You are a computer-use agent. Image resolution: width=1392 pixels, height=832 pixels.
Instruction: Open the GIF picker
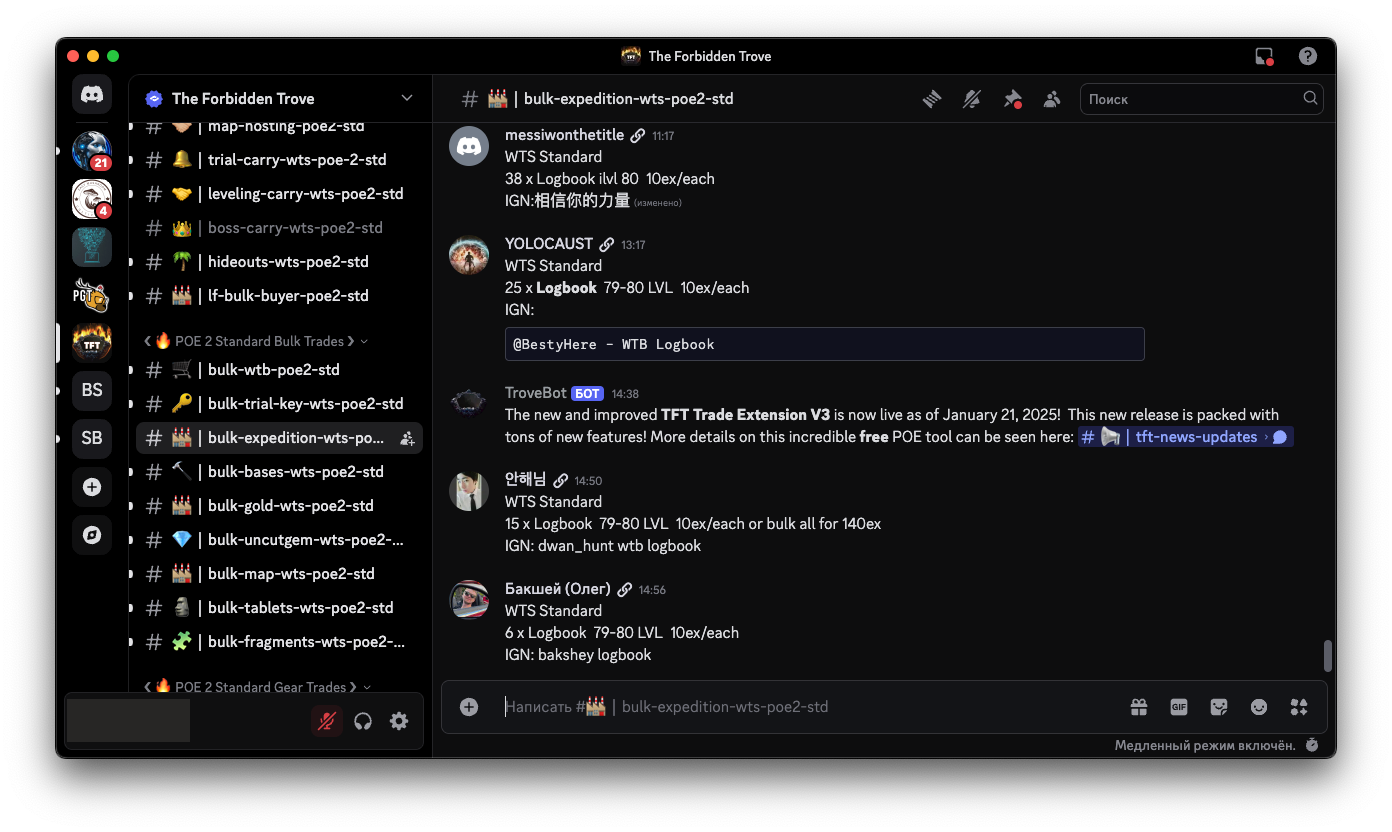1179,707
